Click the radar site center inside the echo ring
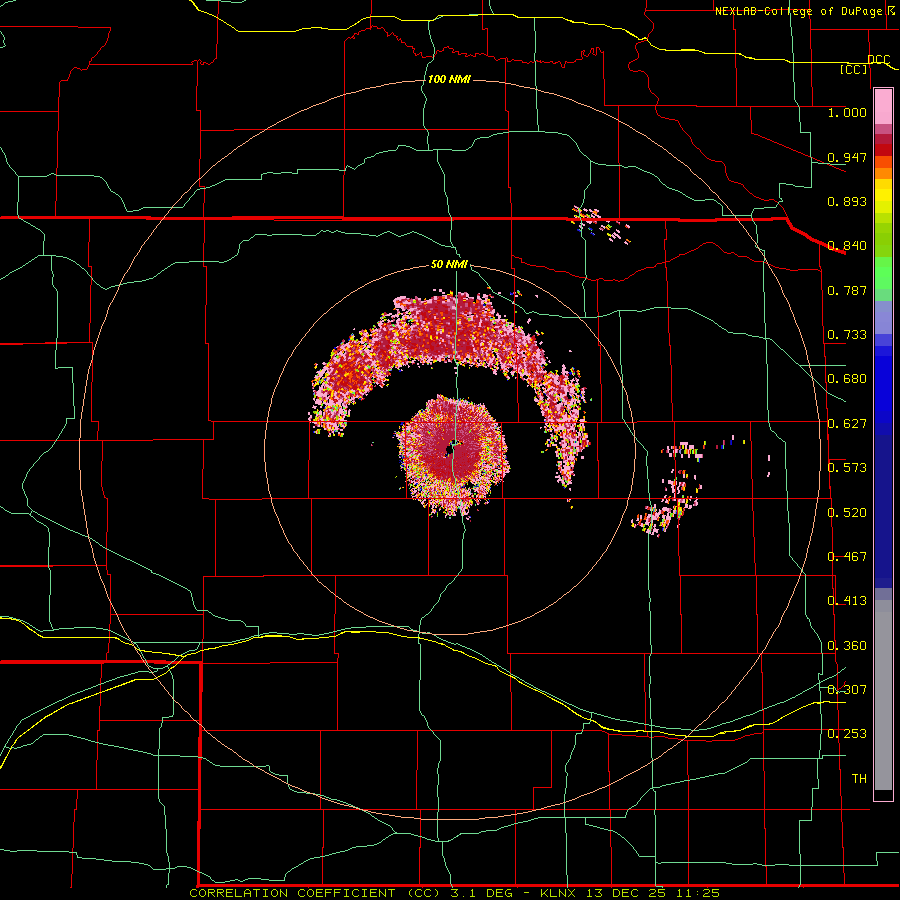The width and height of the screenshot is (900, 900). (x=452, y=447)
